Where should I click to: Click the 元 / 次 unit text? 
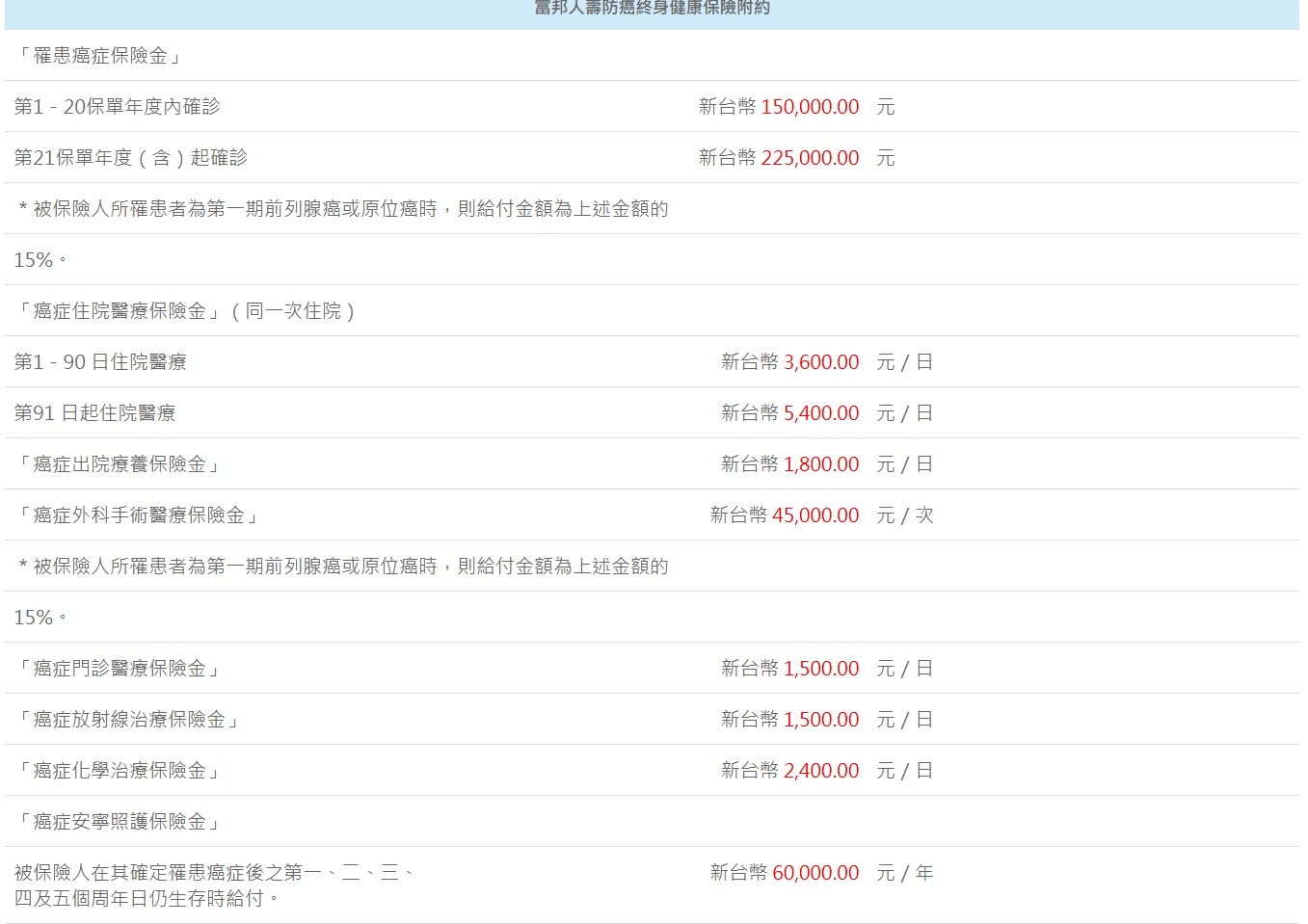905,515
